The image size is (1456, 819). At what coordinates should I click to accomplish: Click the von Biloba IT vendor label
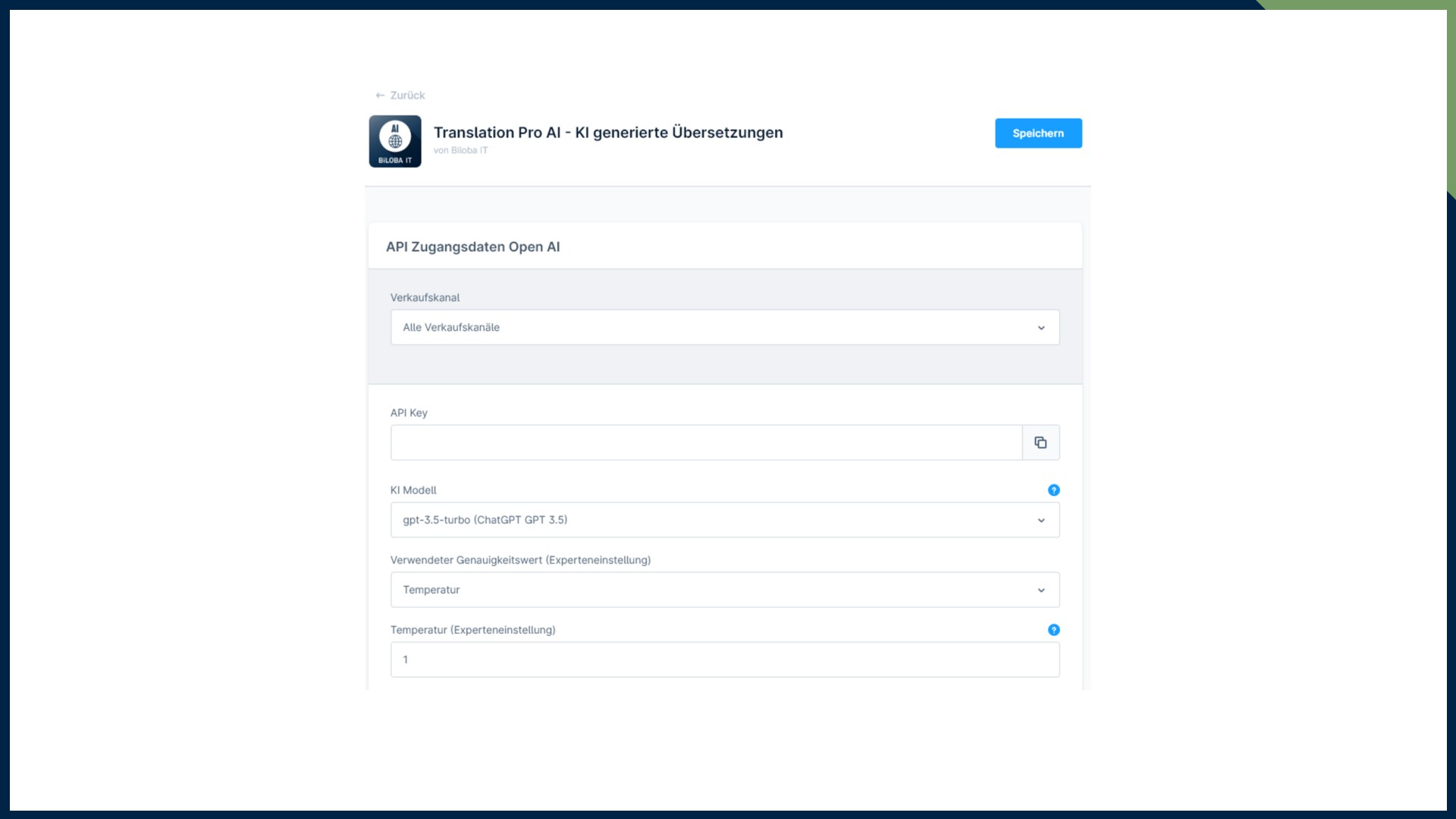click(x=460, y=150)
